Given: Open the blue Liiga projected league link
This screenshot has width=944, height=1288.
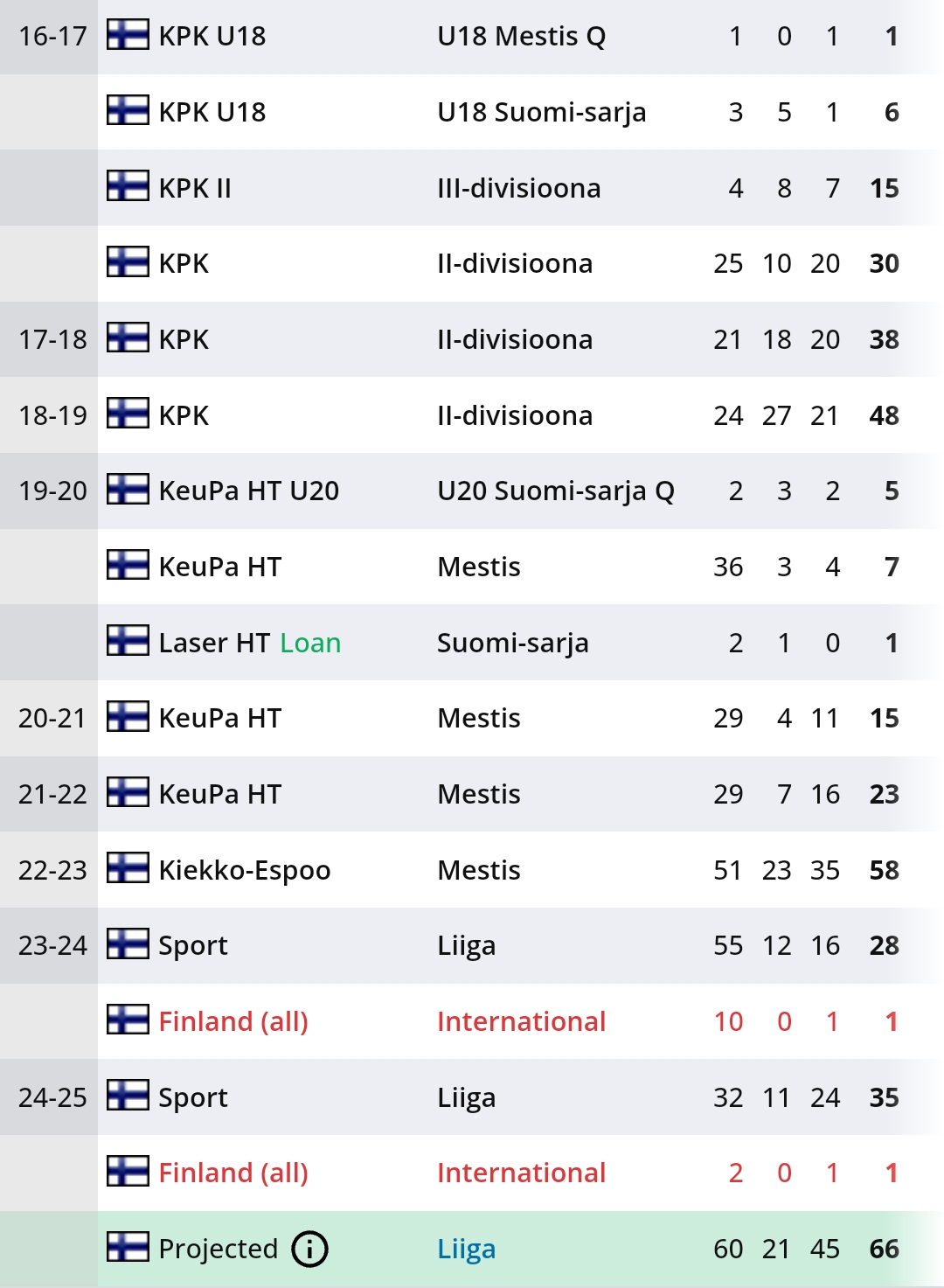Looking at the screenshot, I should (x=466, y=1249).
